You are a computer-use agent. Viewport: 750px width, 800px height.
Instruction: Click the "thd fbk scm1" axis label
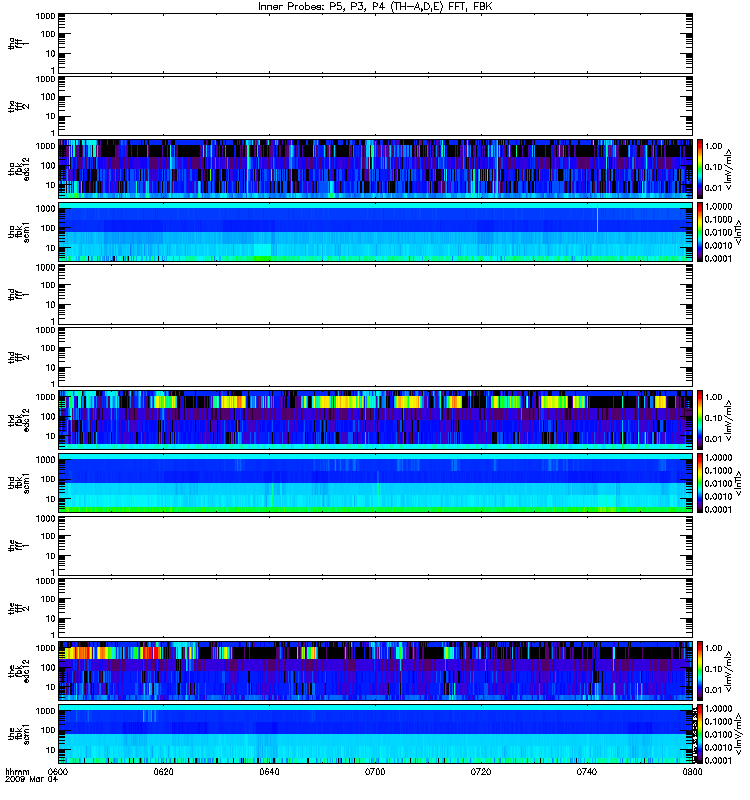click(19, 483)
